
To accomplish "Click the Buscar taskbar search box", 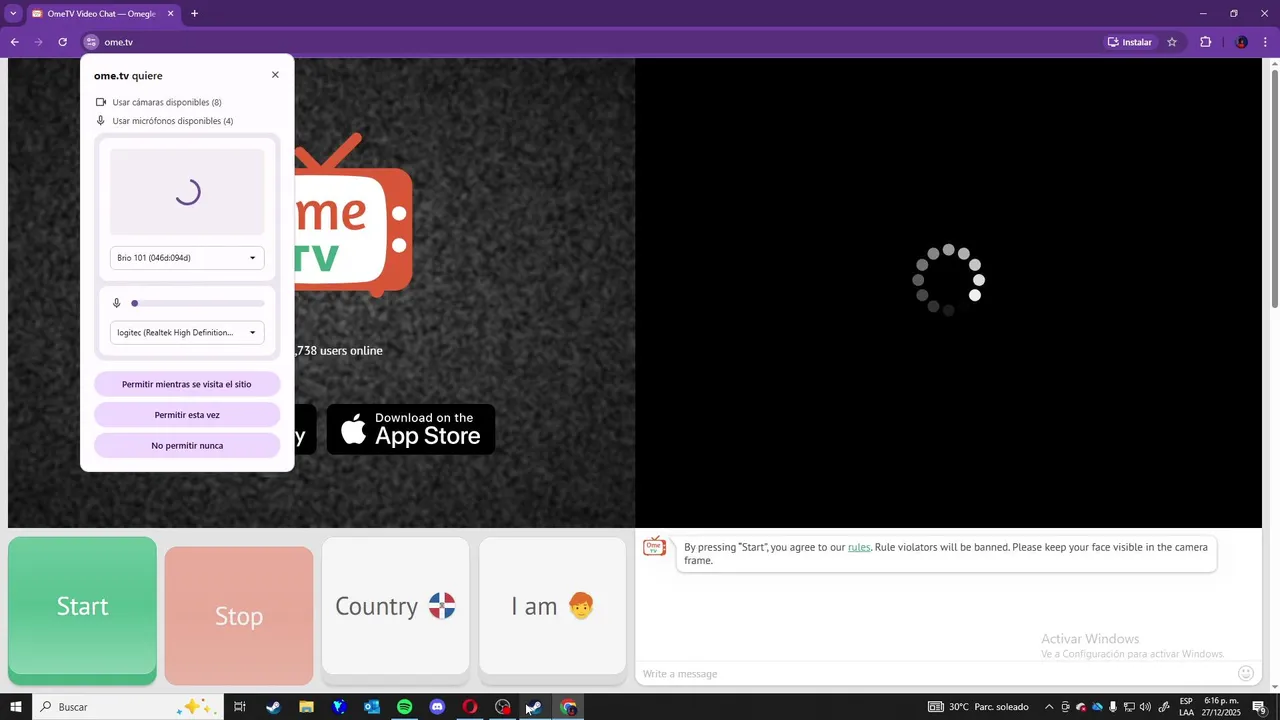I will tap(127, 707).
